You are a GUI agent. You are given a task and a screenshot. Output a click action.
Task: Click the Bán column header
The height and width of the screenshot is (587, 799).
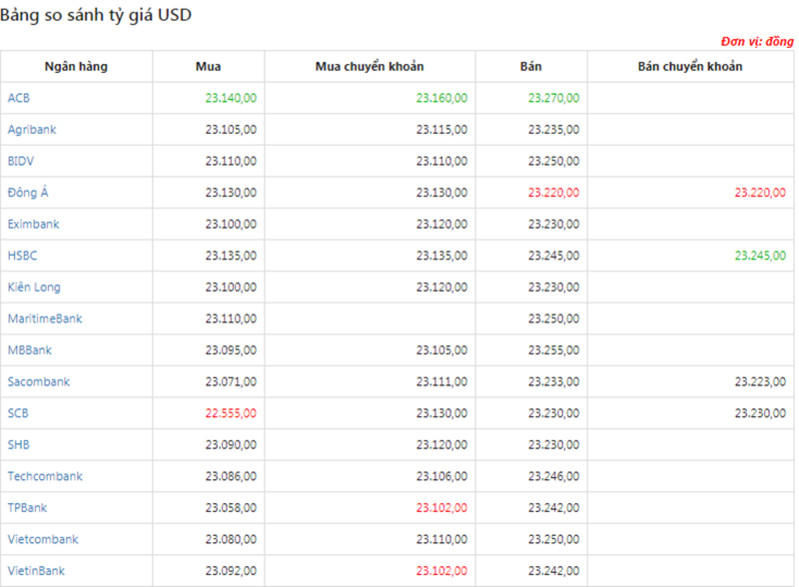pyautogui.click(x=531, y=66)
